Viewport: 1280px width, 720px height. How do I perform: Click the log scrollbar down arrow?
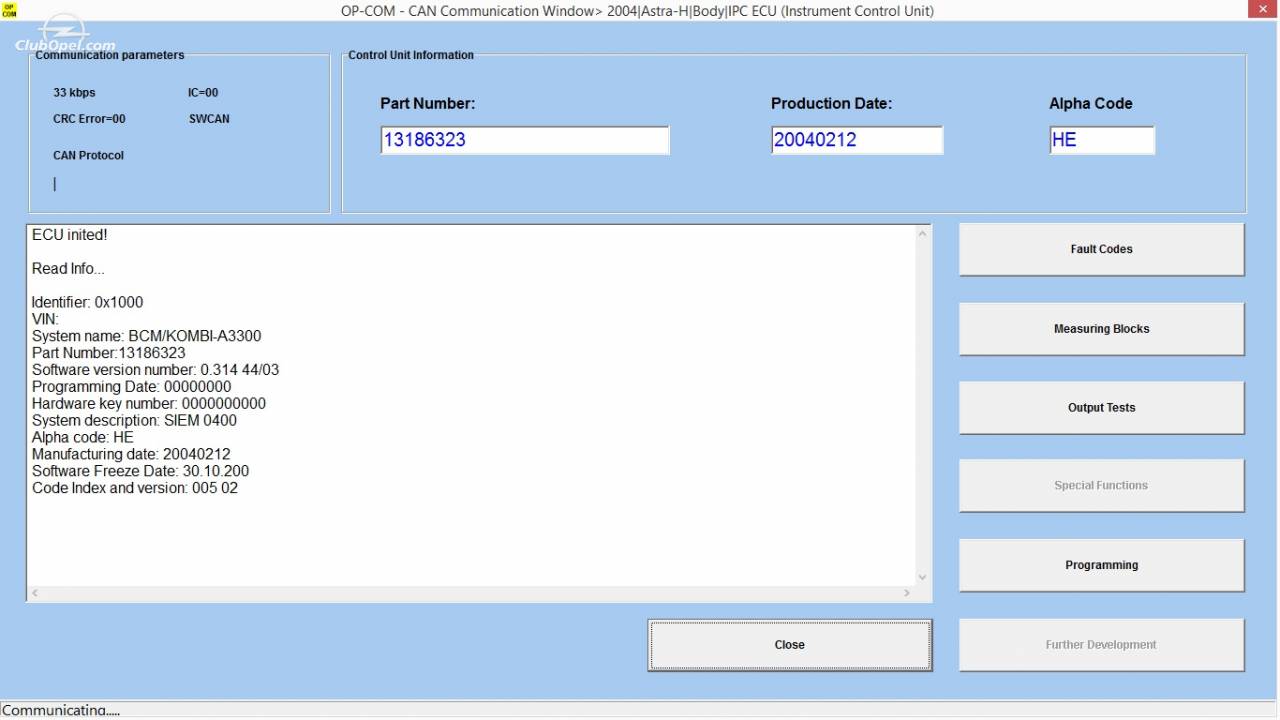922,577
